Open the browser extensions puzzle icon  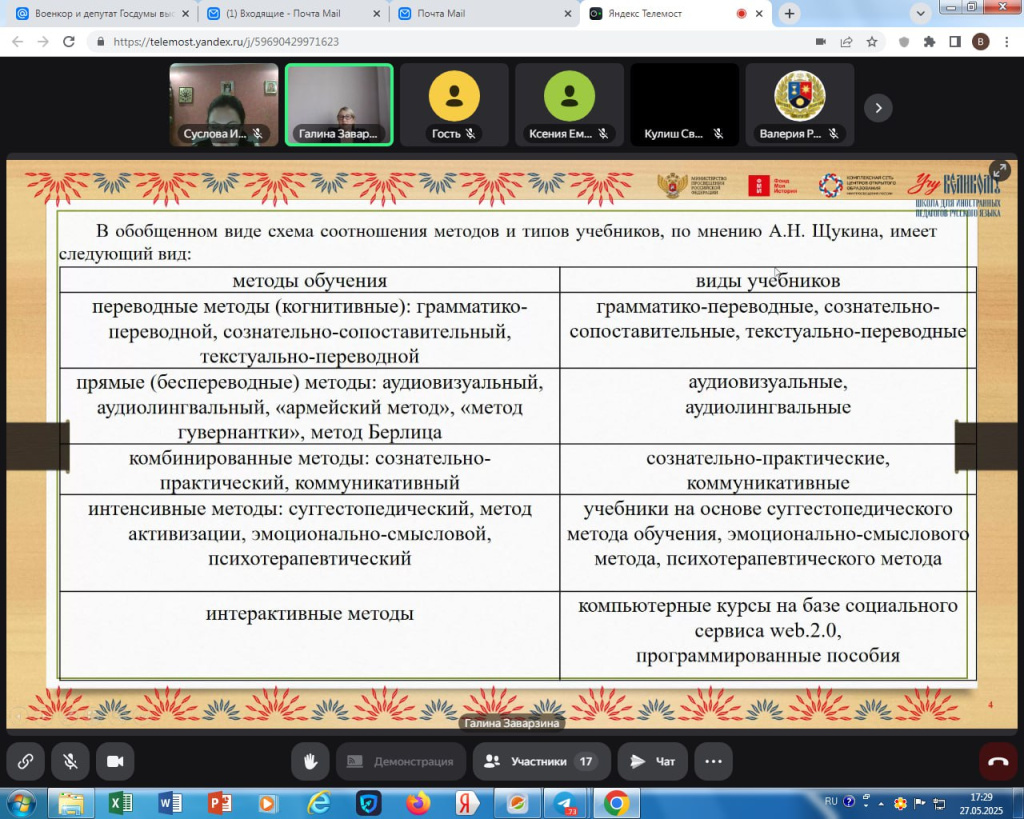point(929,42)
